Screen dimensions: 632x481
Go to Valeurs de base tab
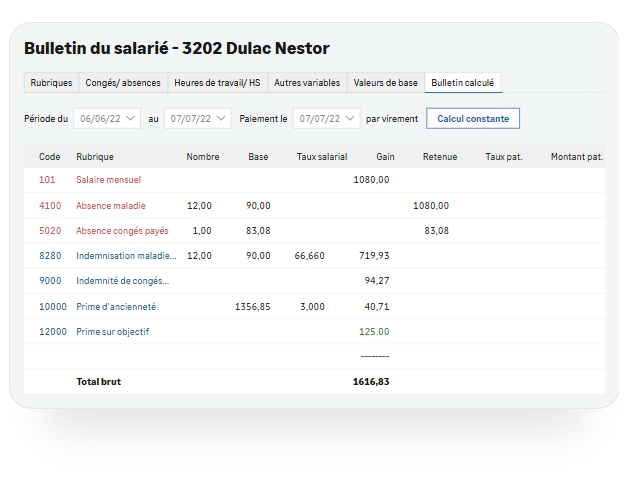[x=386, y=83]
